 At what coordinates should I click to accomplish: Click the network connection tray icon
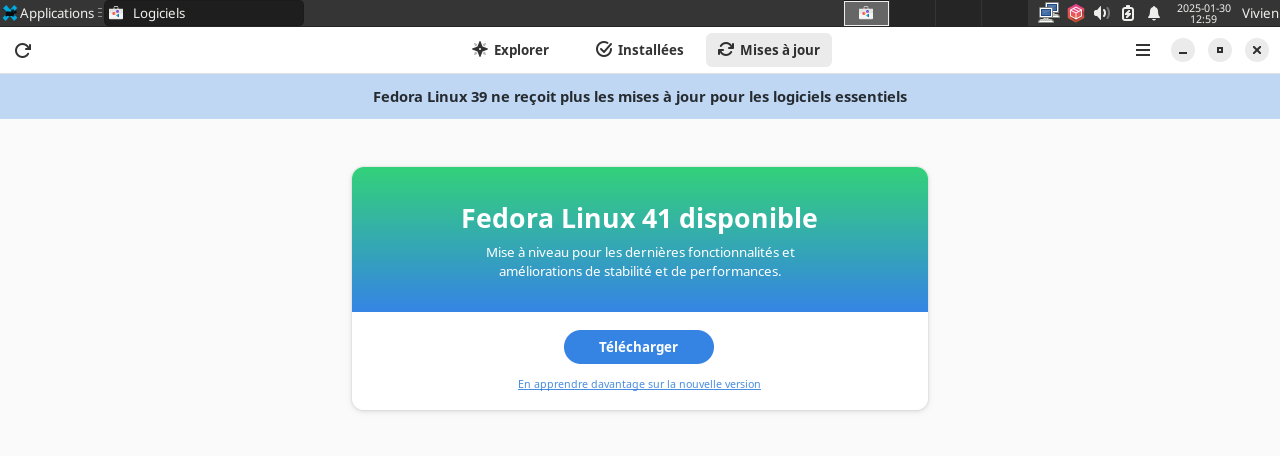(1048, 13)
